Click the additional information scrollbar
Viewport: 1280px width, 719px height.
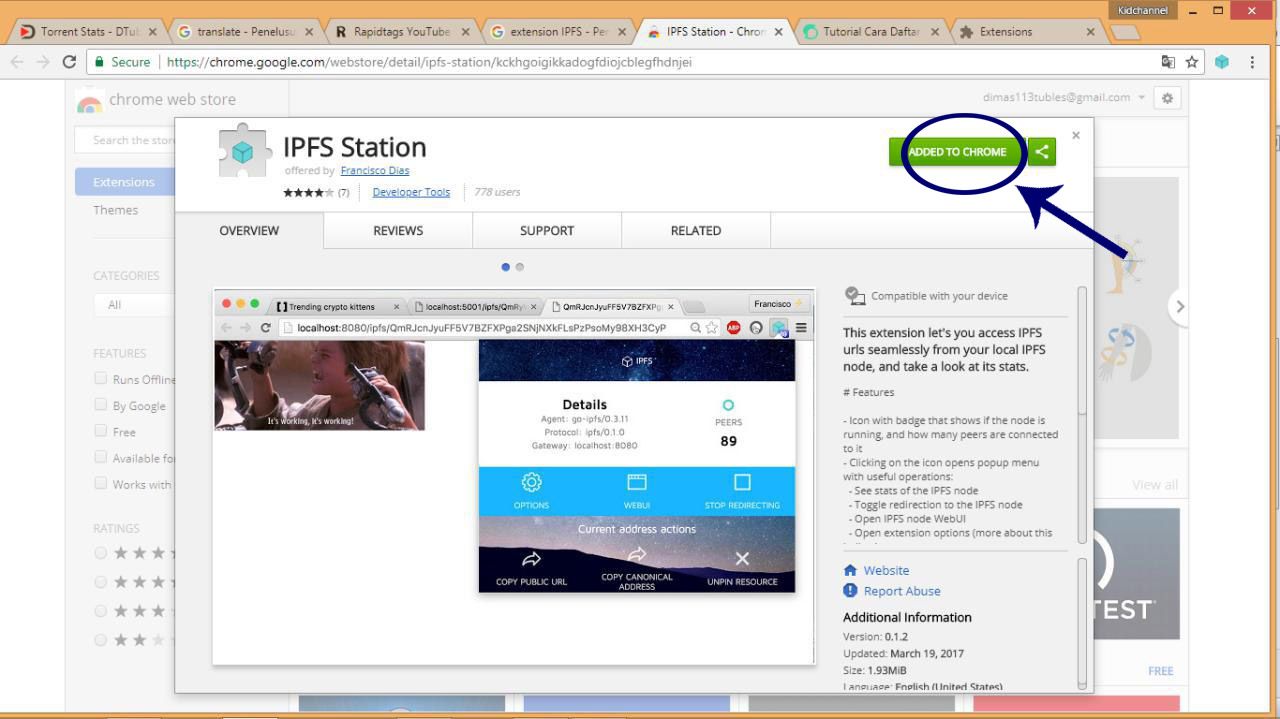1081,623
